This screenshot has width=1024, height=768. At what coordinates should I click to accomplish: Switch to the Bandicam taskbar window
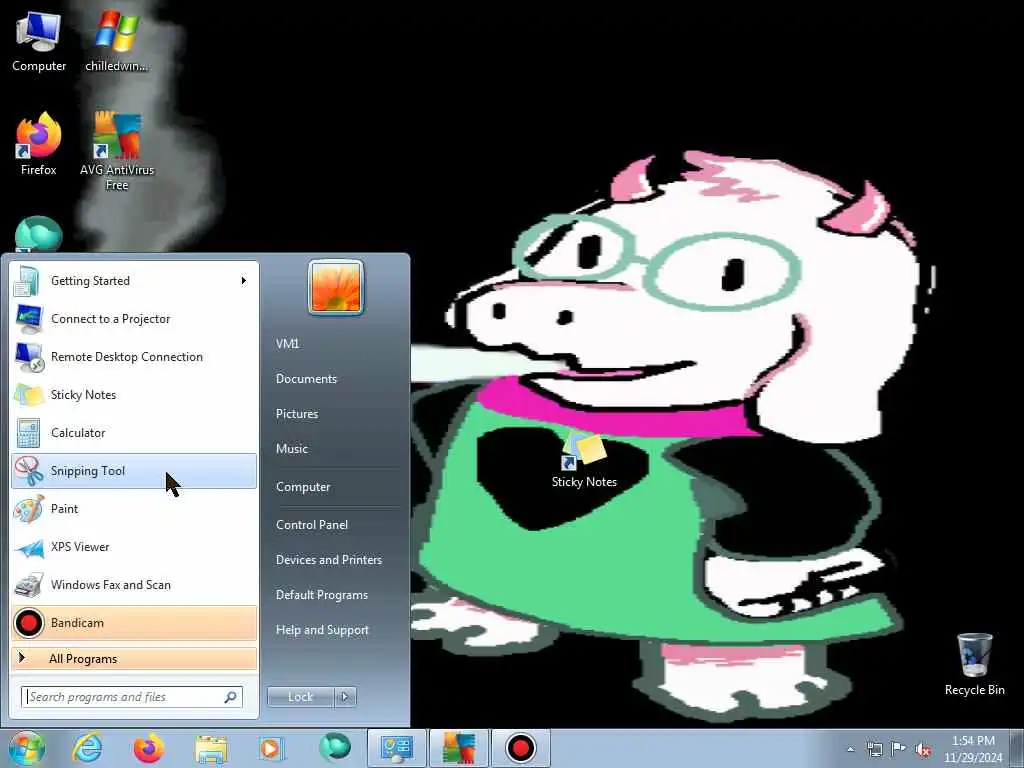(520, 748)
